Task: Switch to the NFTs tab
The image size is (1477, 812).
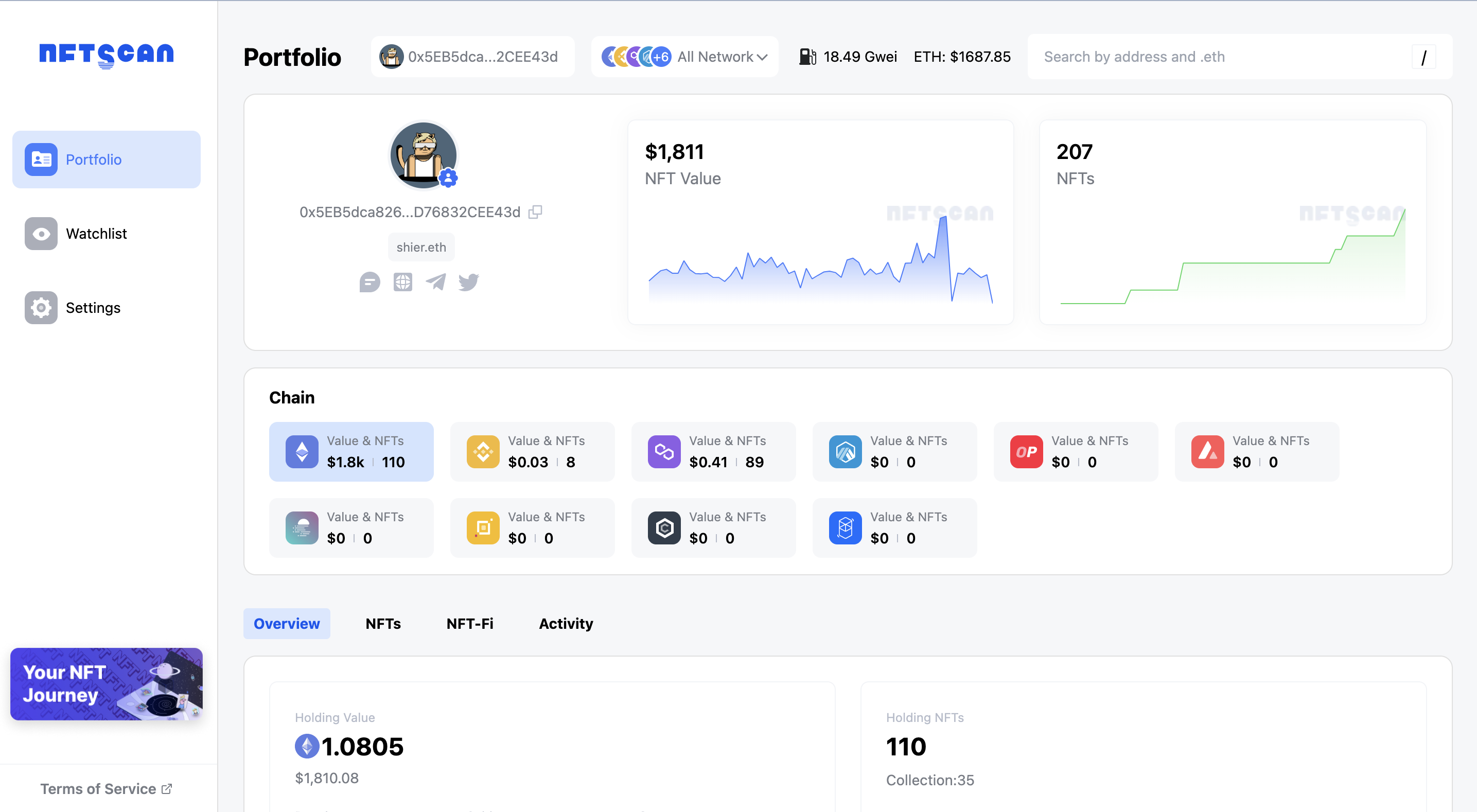Action: point(382,623)
